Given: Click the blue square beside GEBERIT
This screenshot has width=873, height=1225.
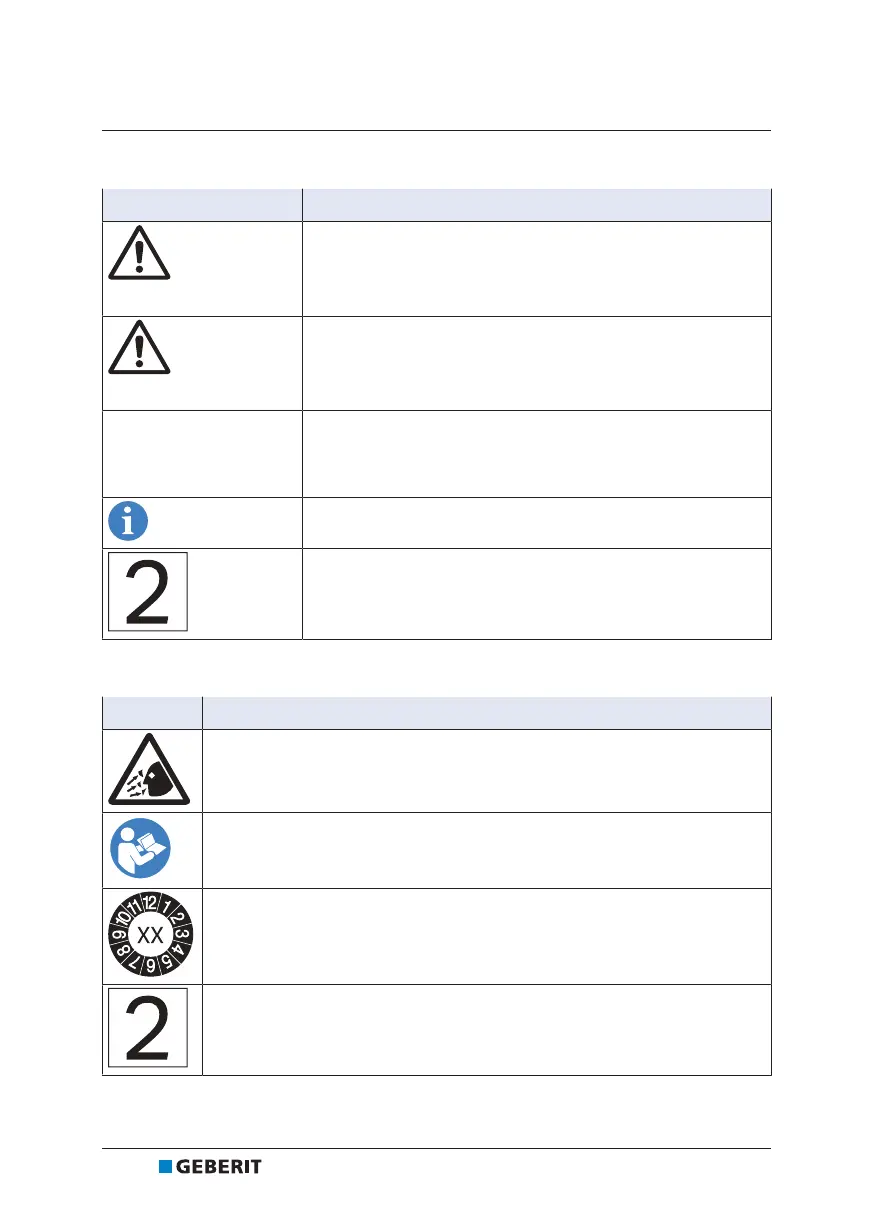Looking at the screenshot, I should pyautogui.click(x=165, y=1167).
